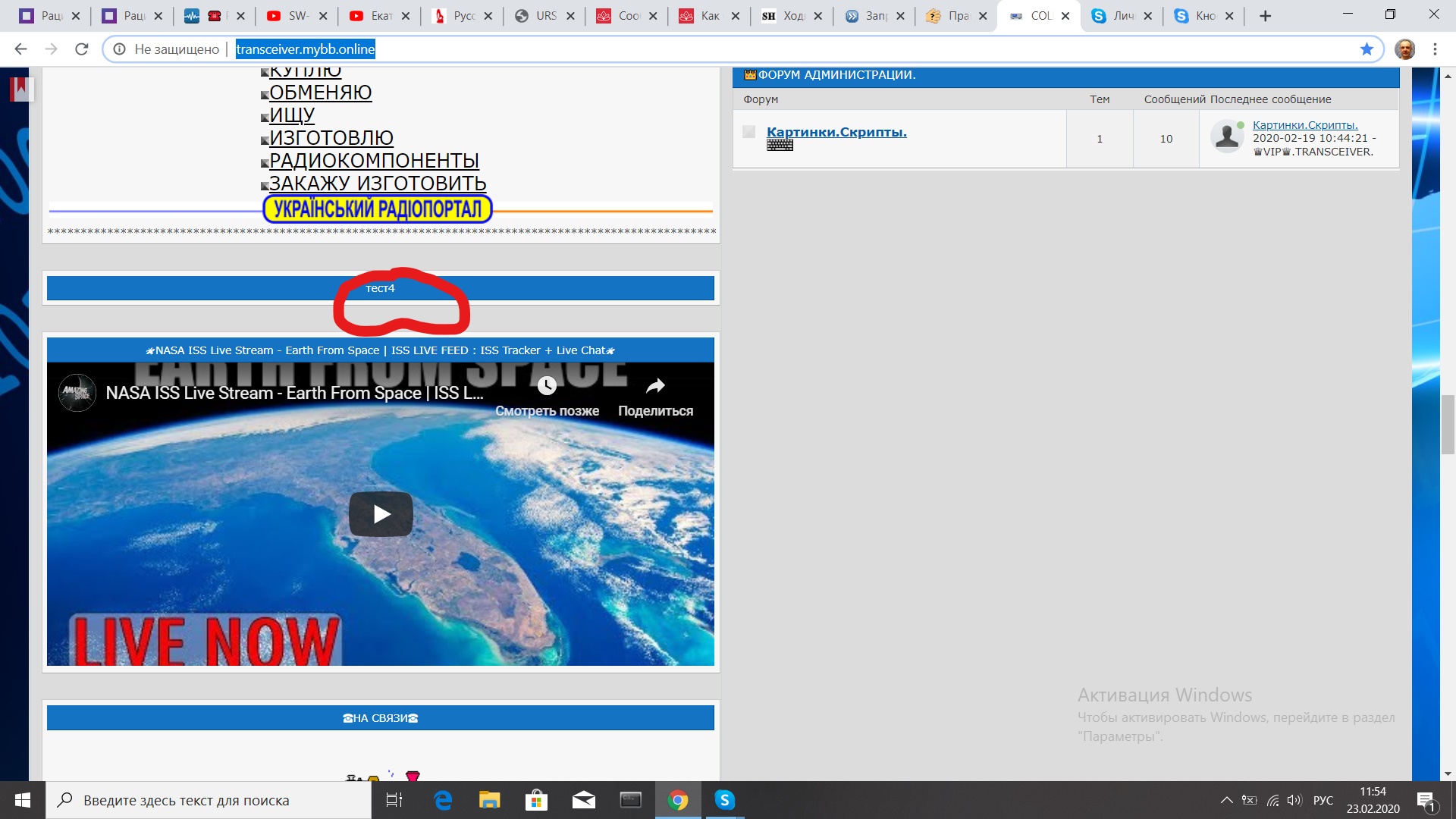Open the Mail app from the taskbar
The height and width of the screenshot is (819, 1456).
(583, 800)
